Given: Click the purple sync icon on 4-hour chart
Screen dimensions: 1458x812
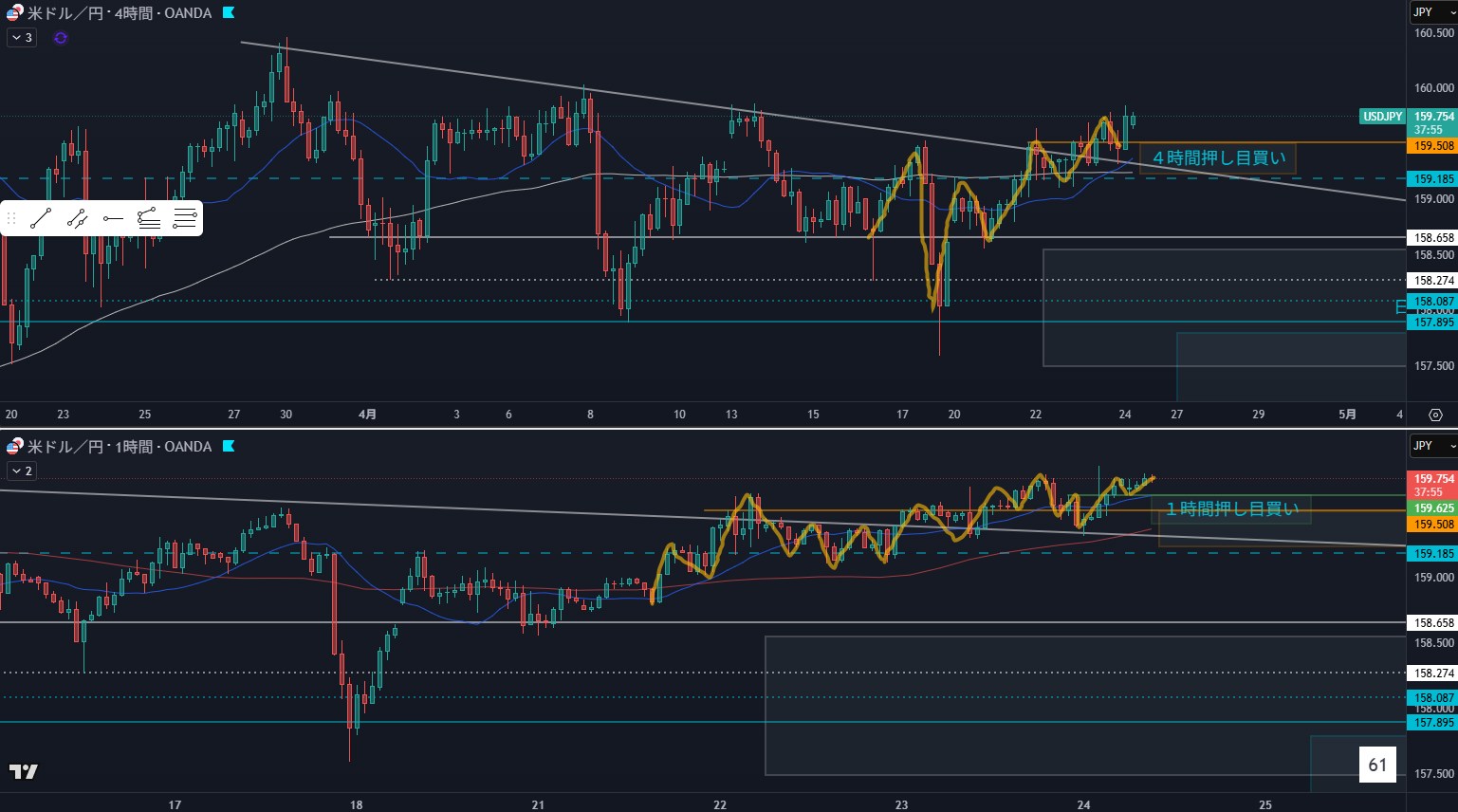Looking at the screenshot, I should click(61, 38).
